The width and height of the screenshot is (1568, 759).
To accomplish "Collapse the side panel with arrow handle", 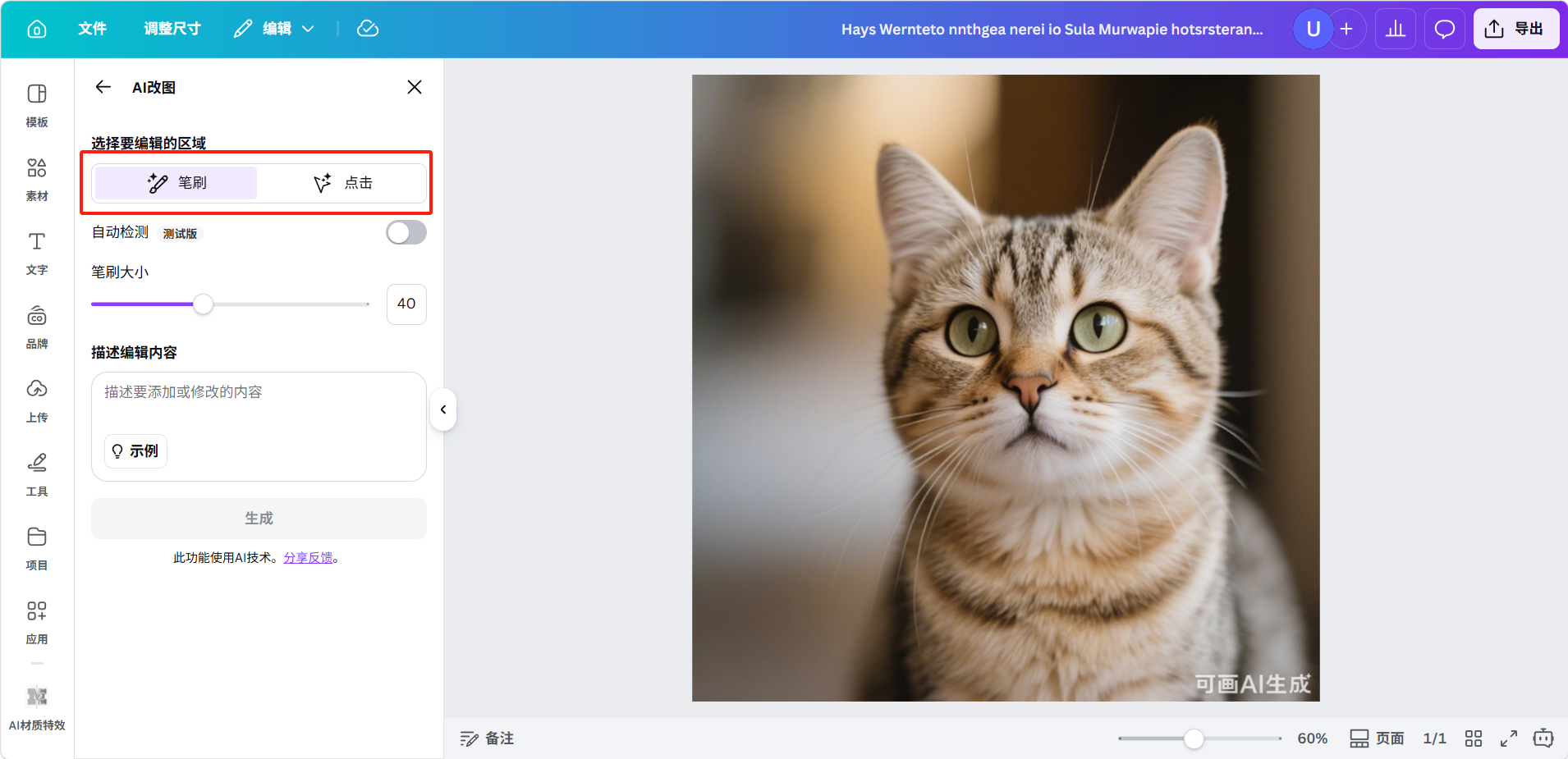I will (443, 409).
